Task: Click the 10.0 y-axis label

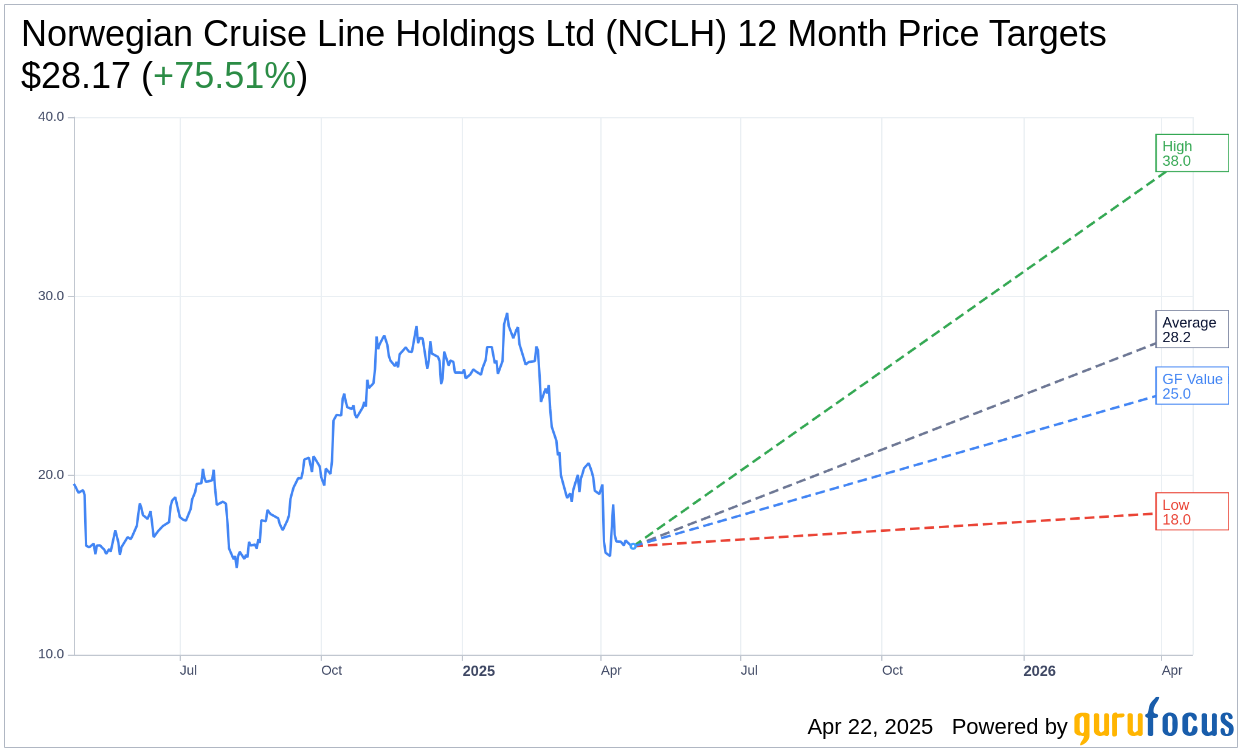Action: coord(51,654)
